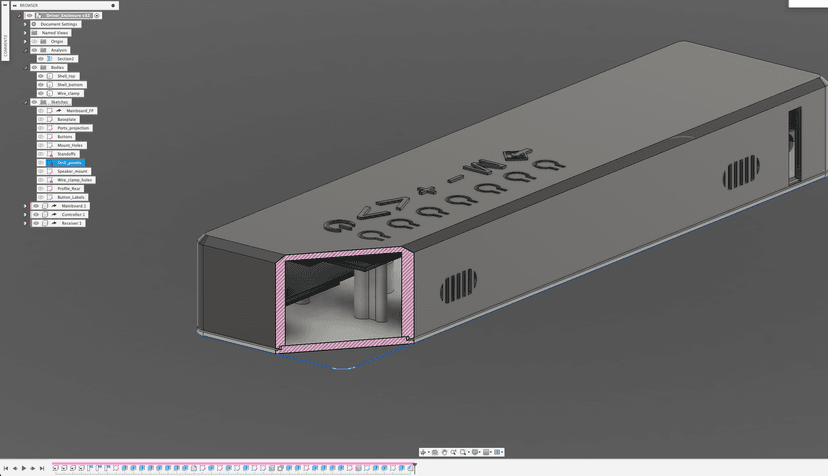This screenshot has width=828, height=476.
Task: Open Display Settings monitor icon
Action: point(476,453)
